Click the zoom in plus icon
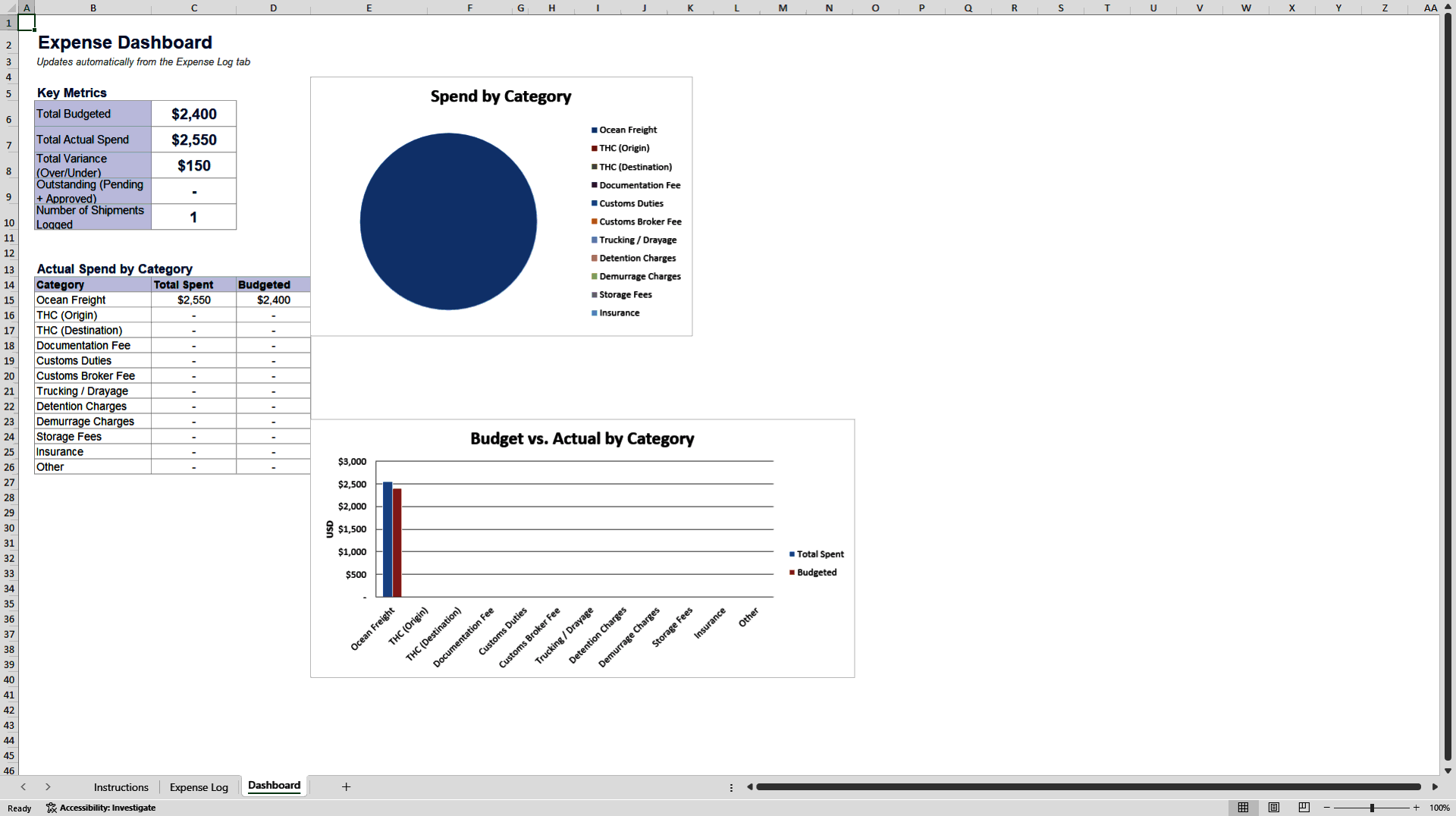The height and width of the screenshot is (816, 1456). point(1416,808)
